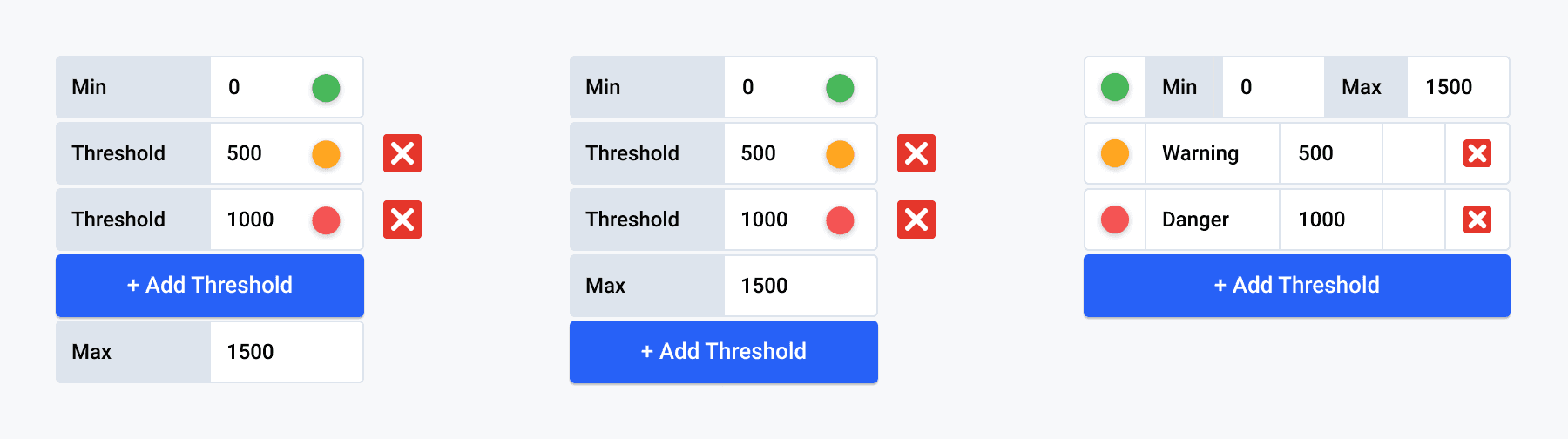
Task: Click the orange color dot beside Warning
Action: 1115,153
